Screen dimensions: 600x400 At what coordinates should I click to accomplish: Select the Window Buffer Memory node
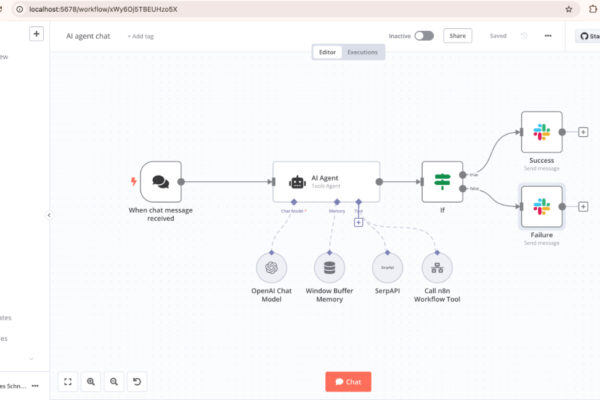point(329,268)
